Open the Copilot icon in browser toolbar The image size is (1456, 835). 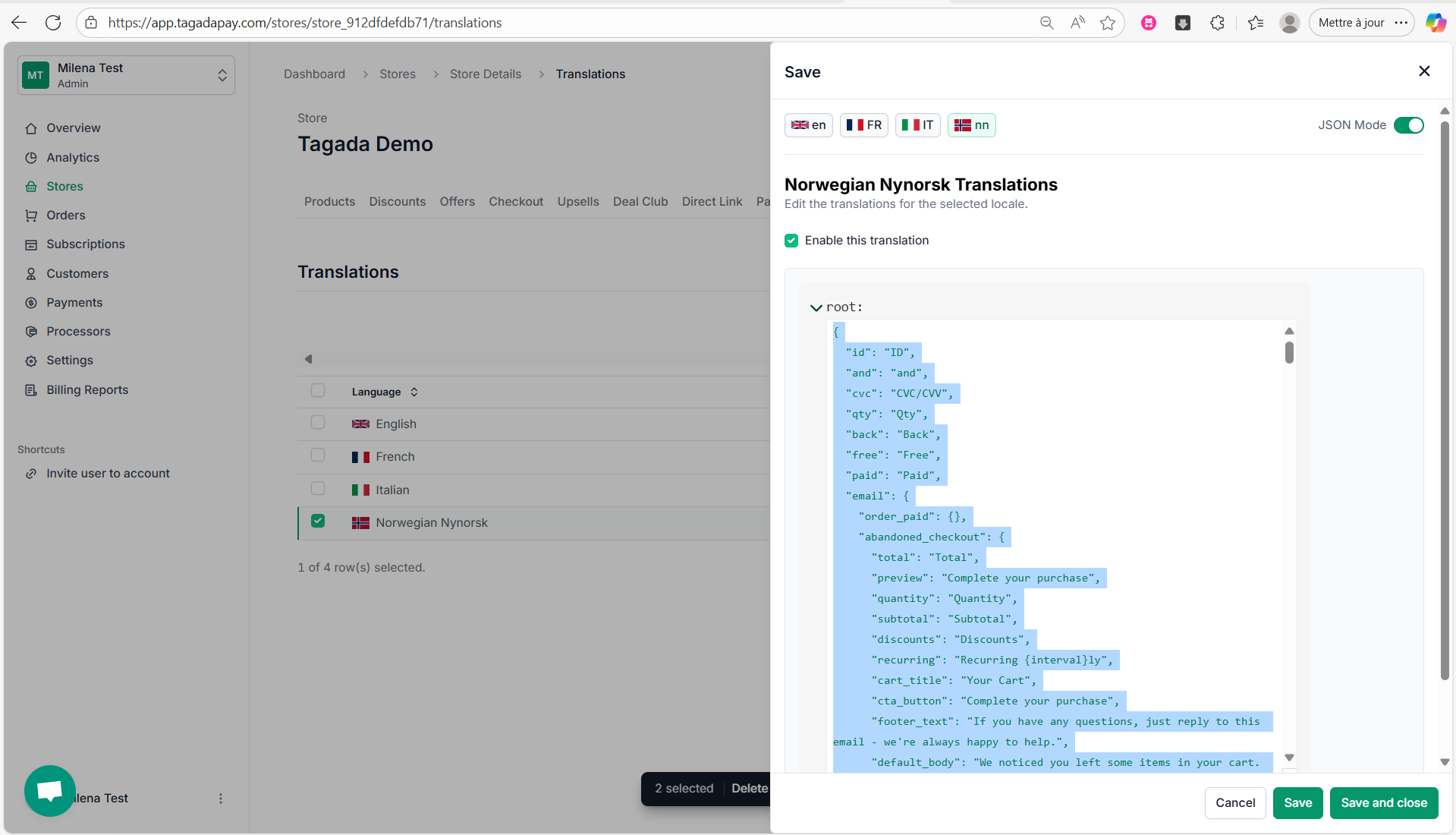1435,23
